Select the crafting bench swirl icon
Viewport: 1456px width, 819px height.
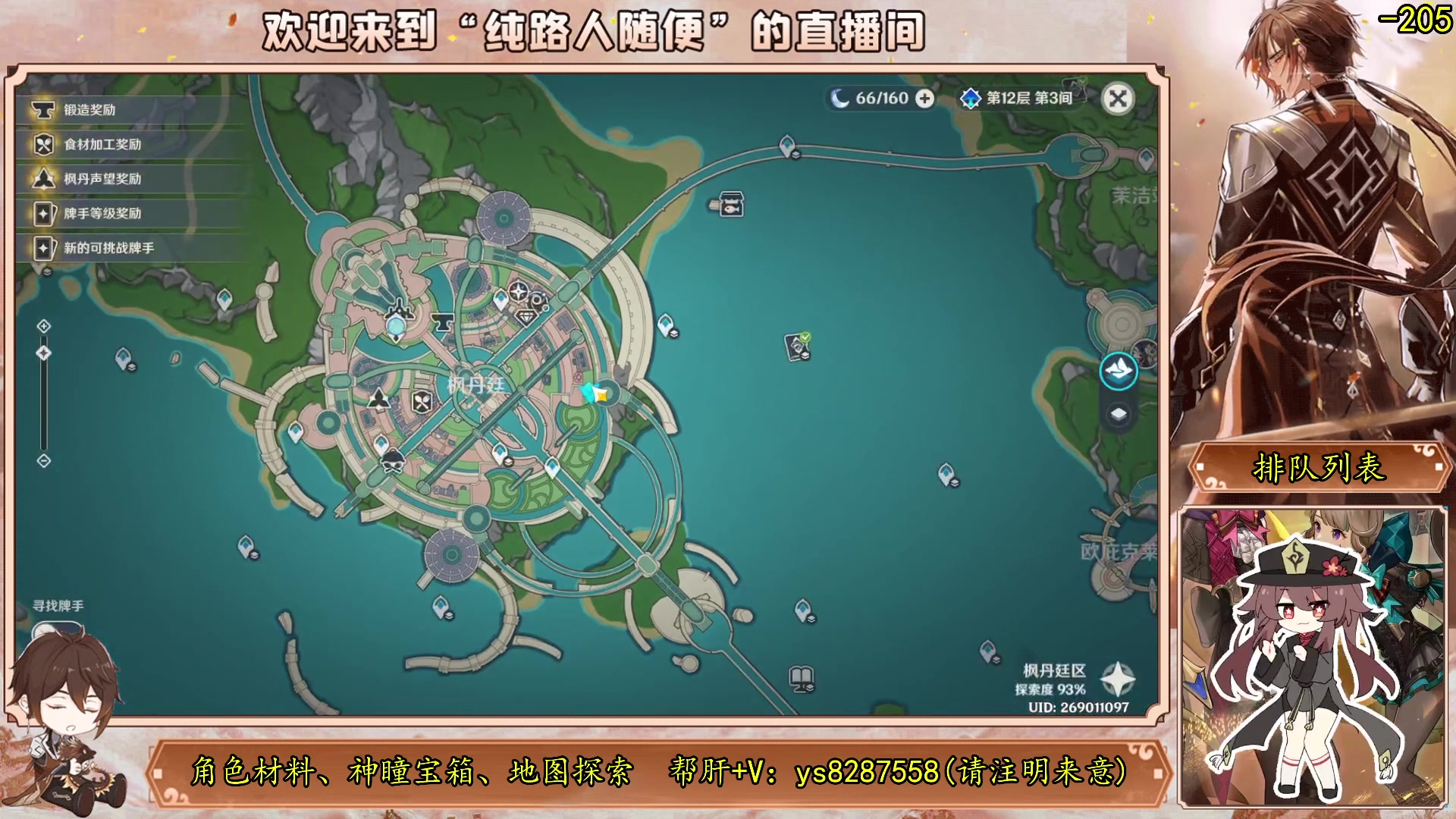(539, 300)
